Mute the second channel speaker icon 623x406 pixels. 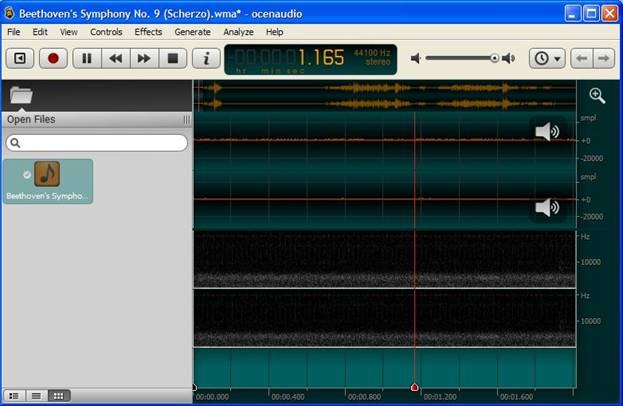click(x=547, y=207)
